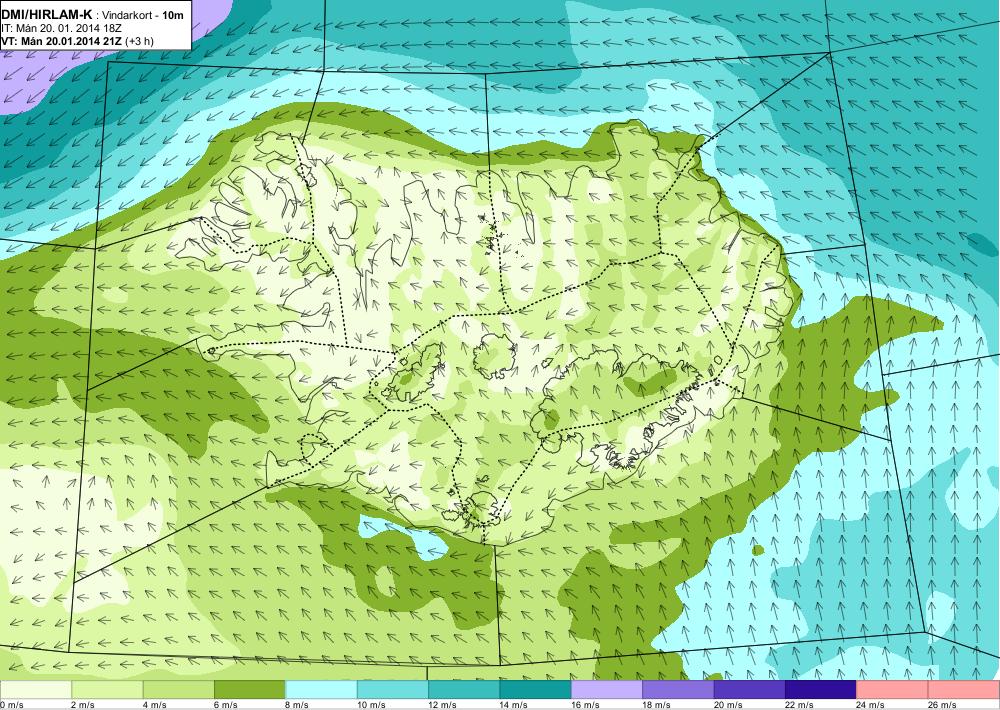
Task: Select the last pink swatch above 26 m/s
Action: (x=964, y=690)
